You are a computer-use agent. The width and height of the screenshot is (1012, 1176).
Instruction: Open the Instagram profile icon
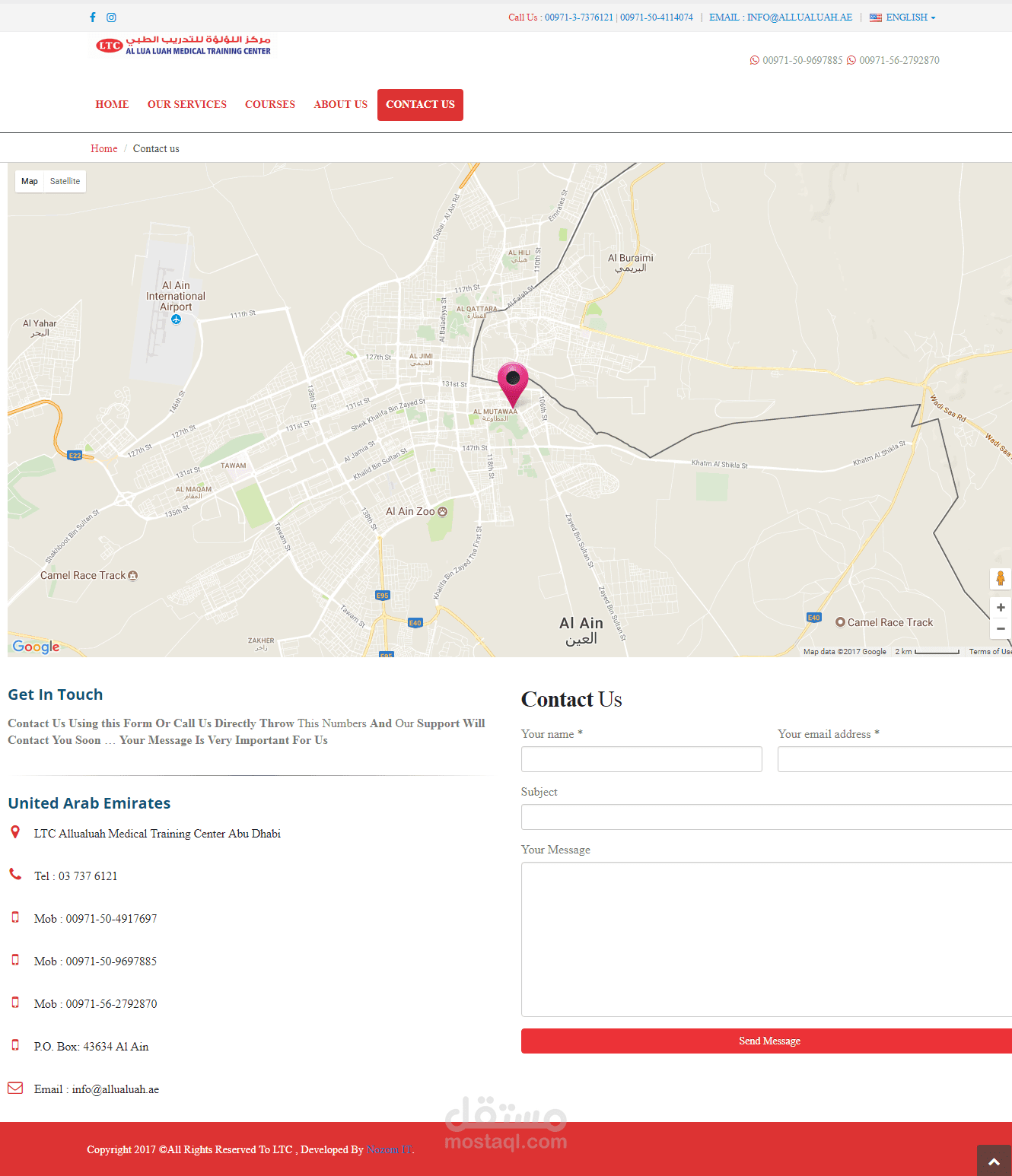tap(111, 17)
